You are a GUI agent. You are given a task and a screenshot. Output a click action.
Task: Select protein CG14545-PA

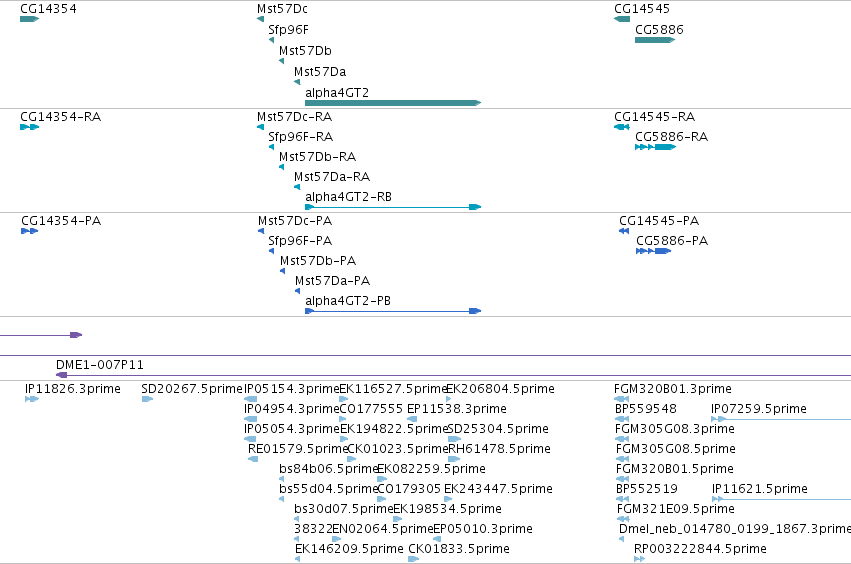659,221
